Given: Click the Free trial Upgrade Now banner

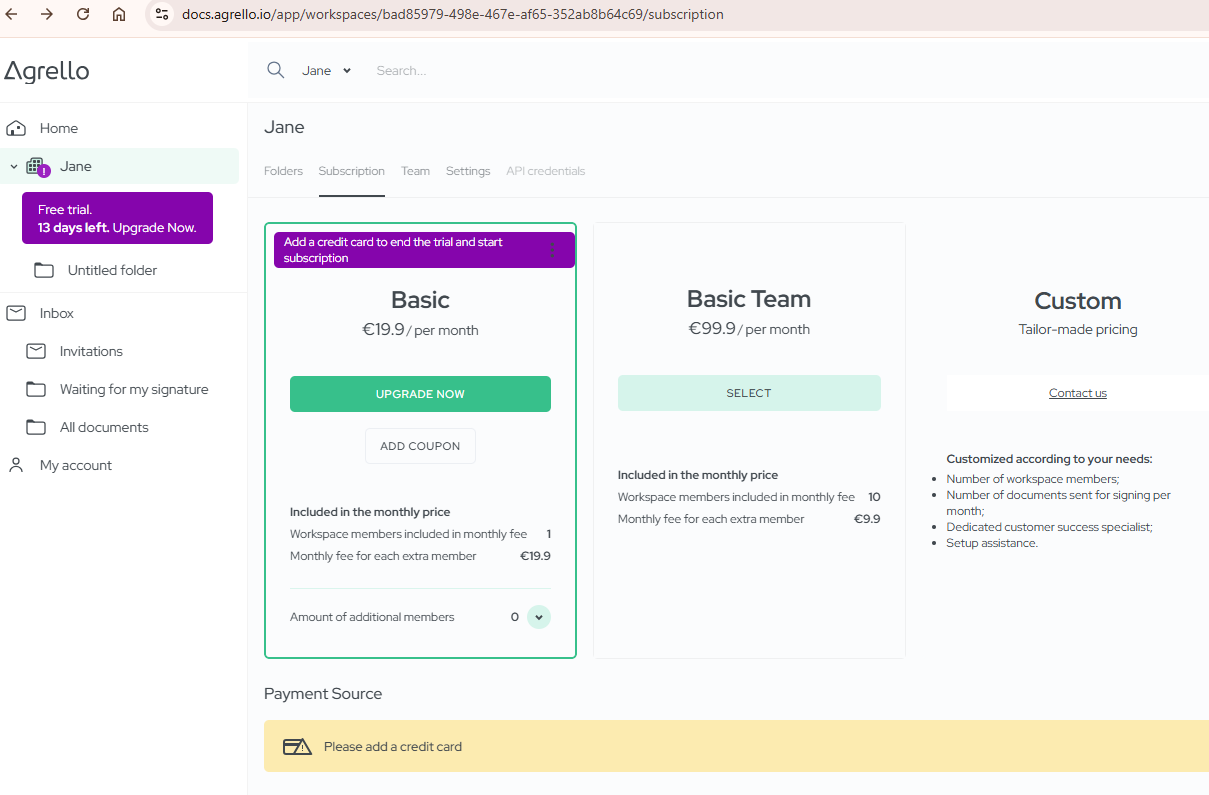Looking at the screenshot, I should 117,218.
